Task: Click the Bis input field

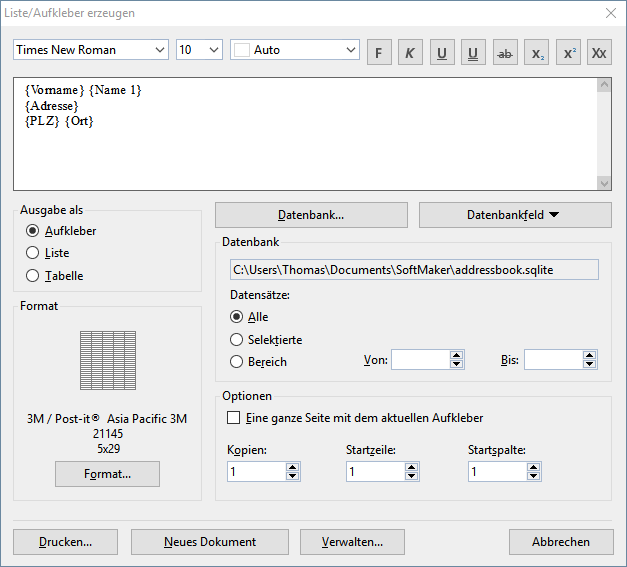Action: pos(553,359)
